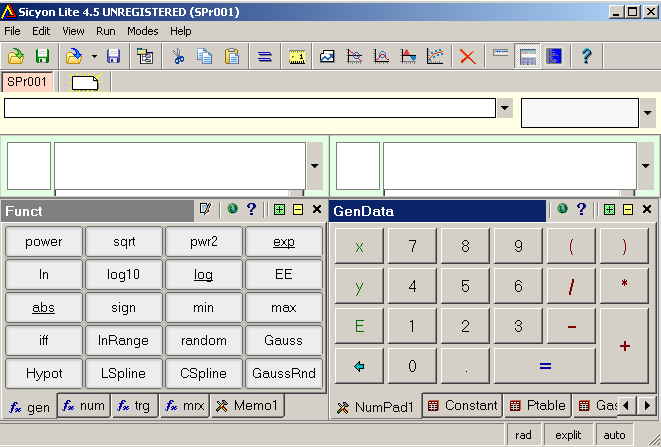Click the InRange function button
661x447 pixels.
(x=124, y=340)
